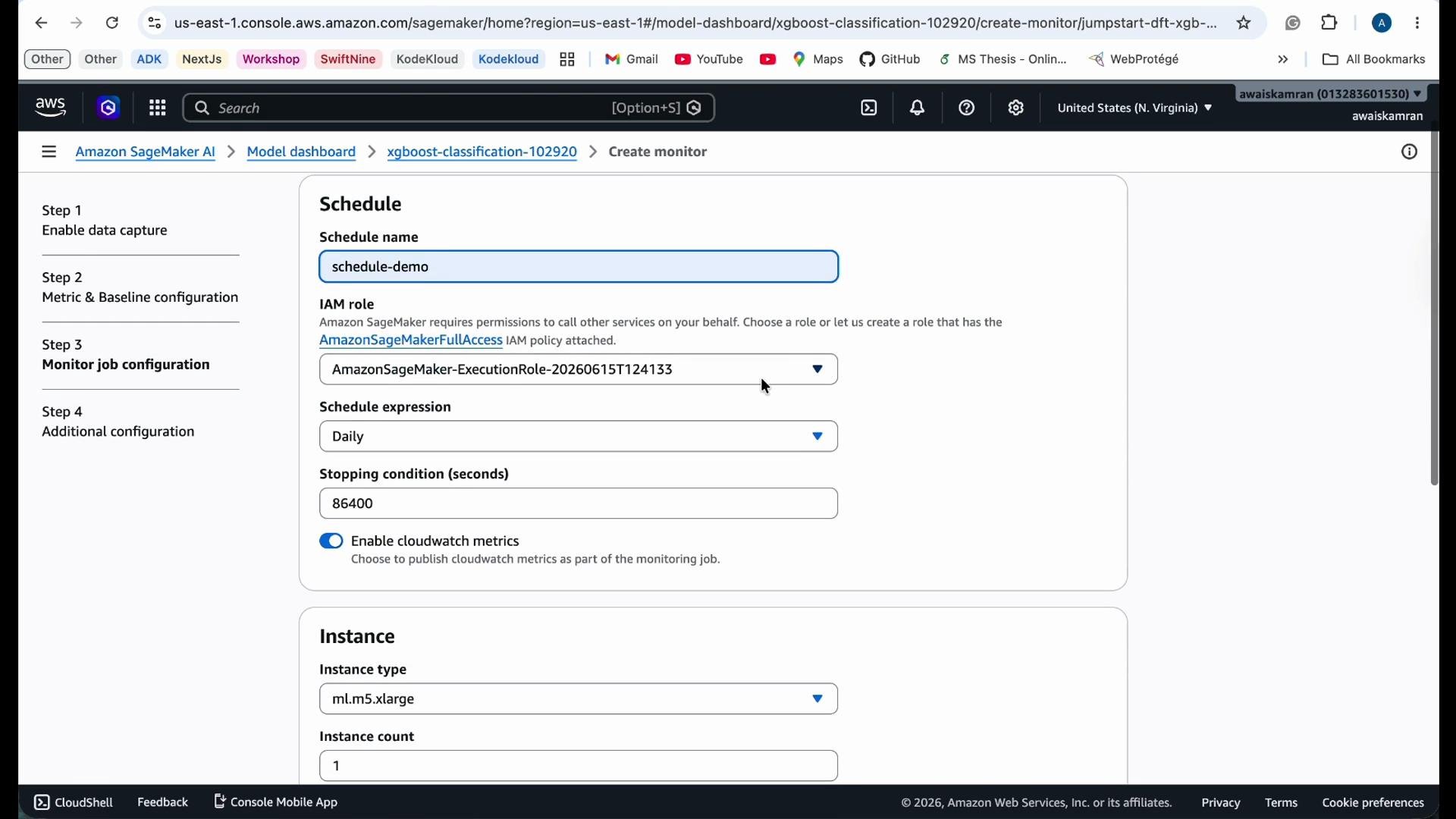Viewport: 1456px width, 819px height.
Task: Launch CloudShell from top navigation icon
Action: click(870, 108)
